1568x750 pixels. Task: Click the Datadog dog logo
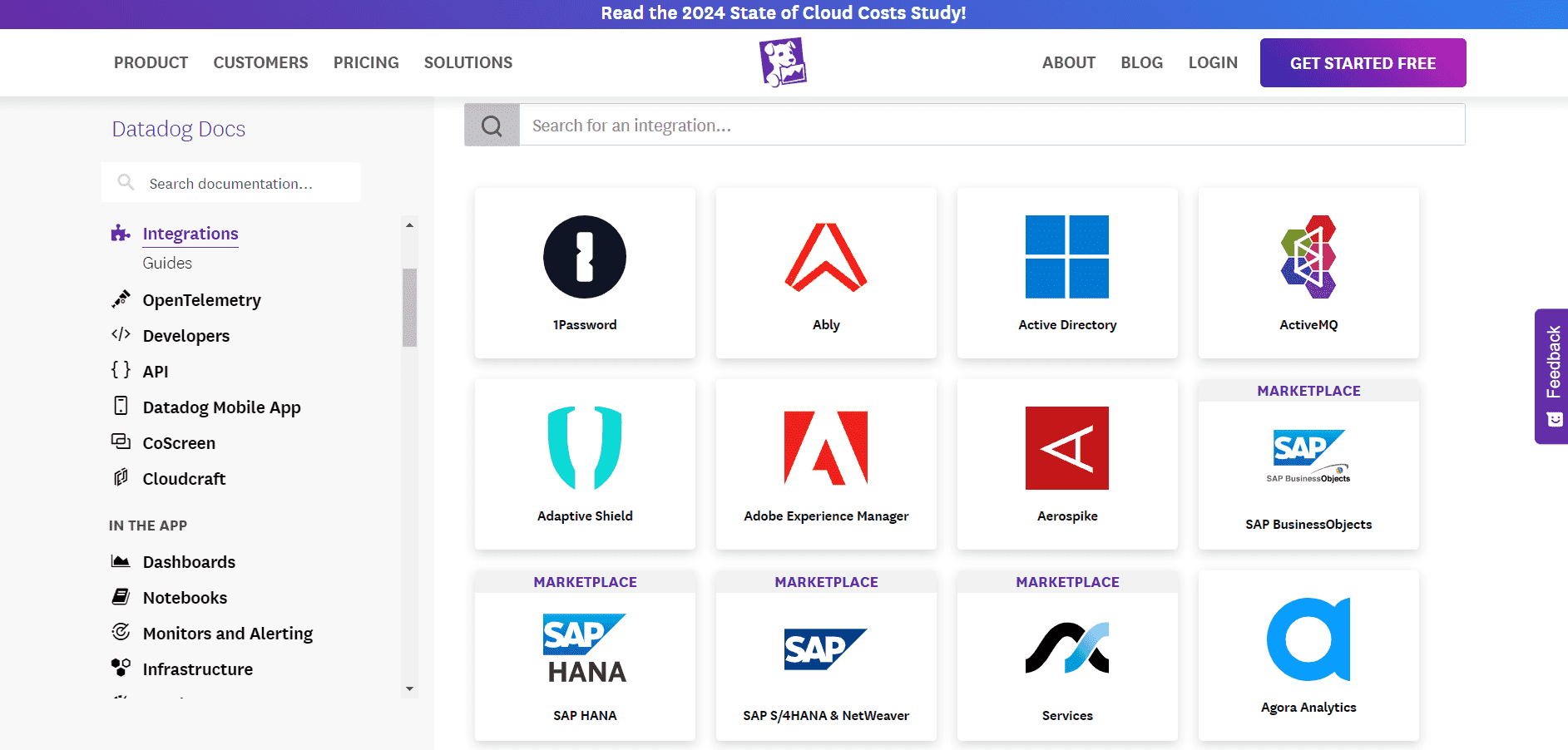point(783,62)
